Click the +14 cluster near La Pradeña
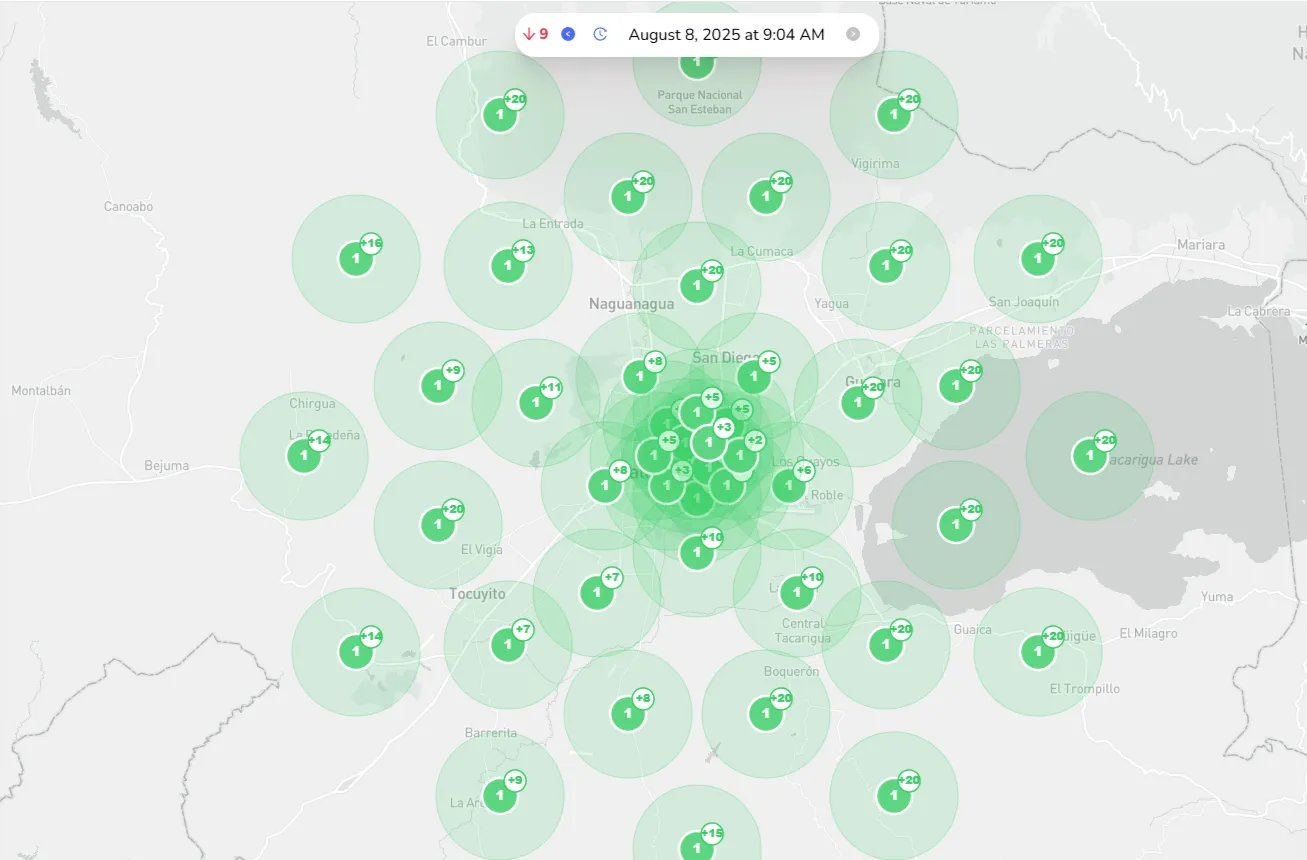Image resolution: width=1307 pixels, height=860 pixels. point(302,455)
